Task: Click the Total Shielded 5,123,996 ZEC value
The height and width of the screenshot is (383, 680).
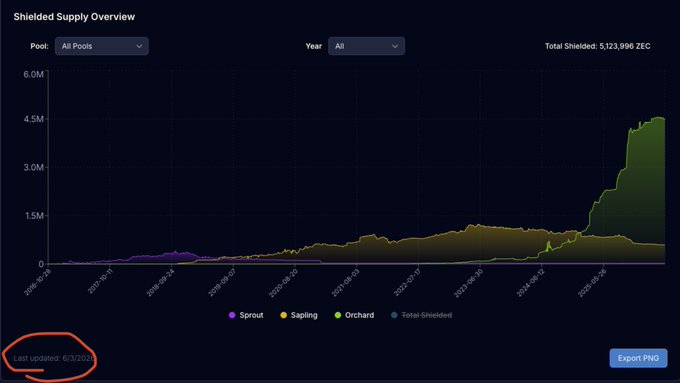Action: 598,46
